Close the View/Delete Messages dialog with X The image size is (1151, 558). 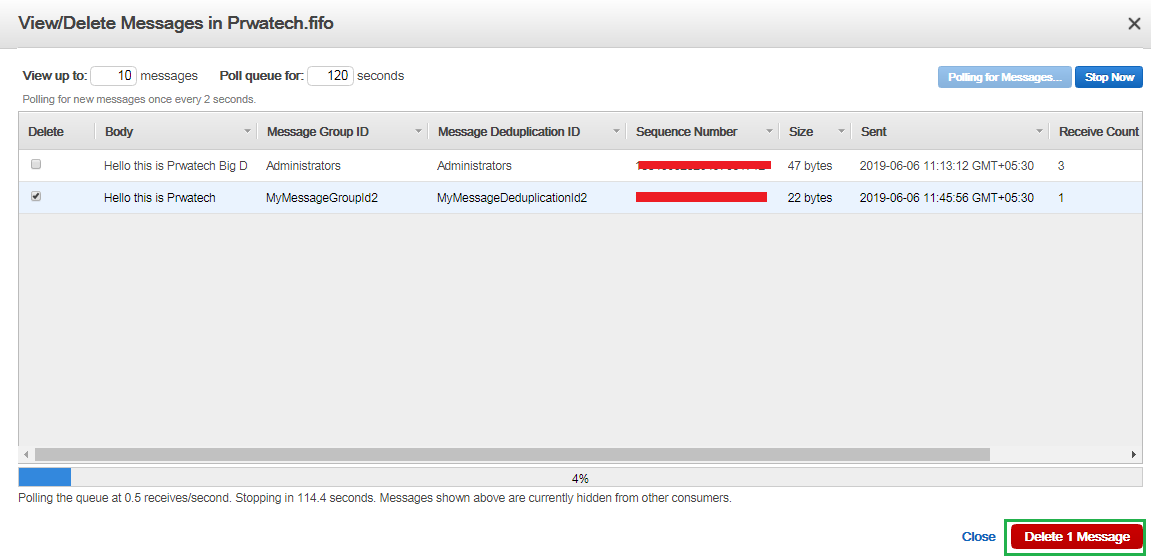point(1133,23)
